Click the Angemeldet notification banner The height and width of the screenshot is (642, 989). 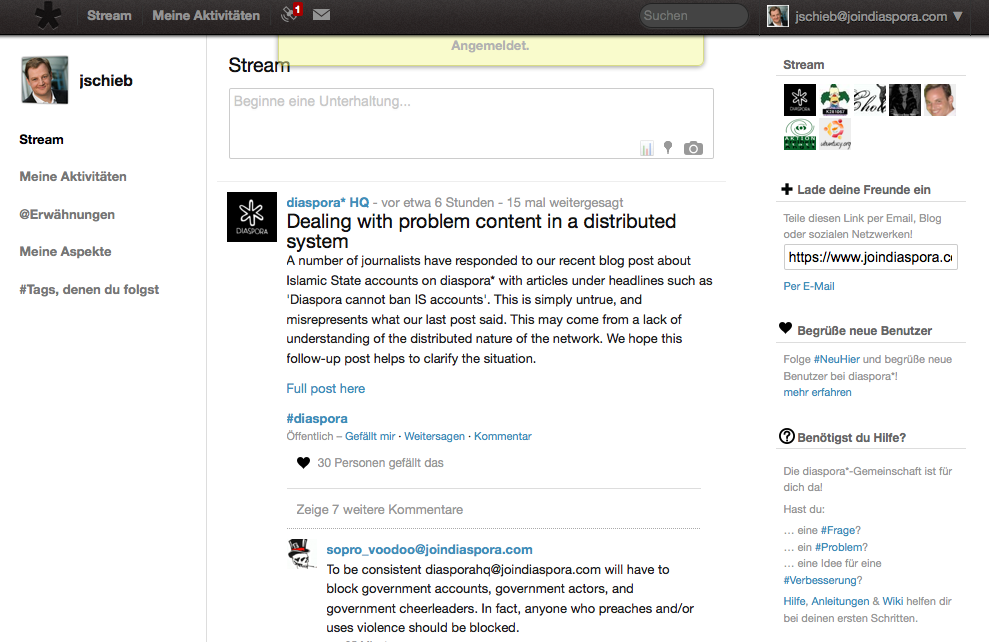[x=491, y=50]
